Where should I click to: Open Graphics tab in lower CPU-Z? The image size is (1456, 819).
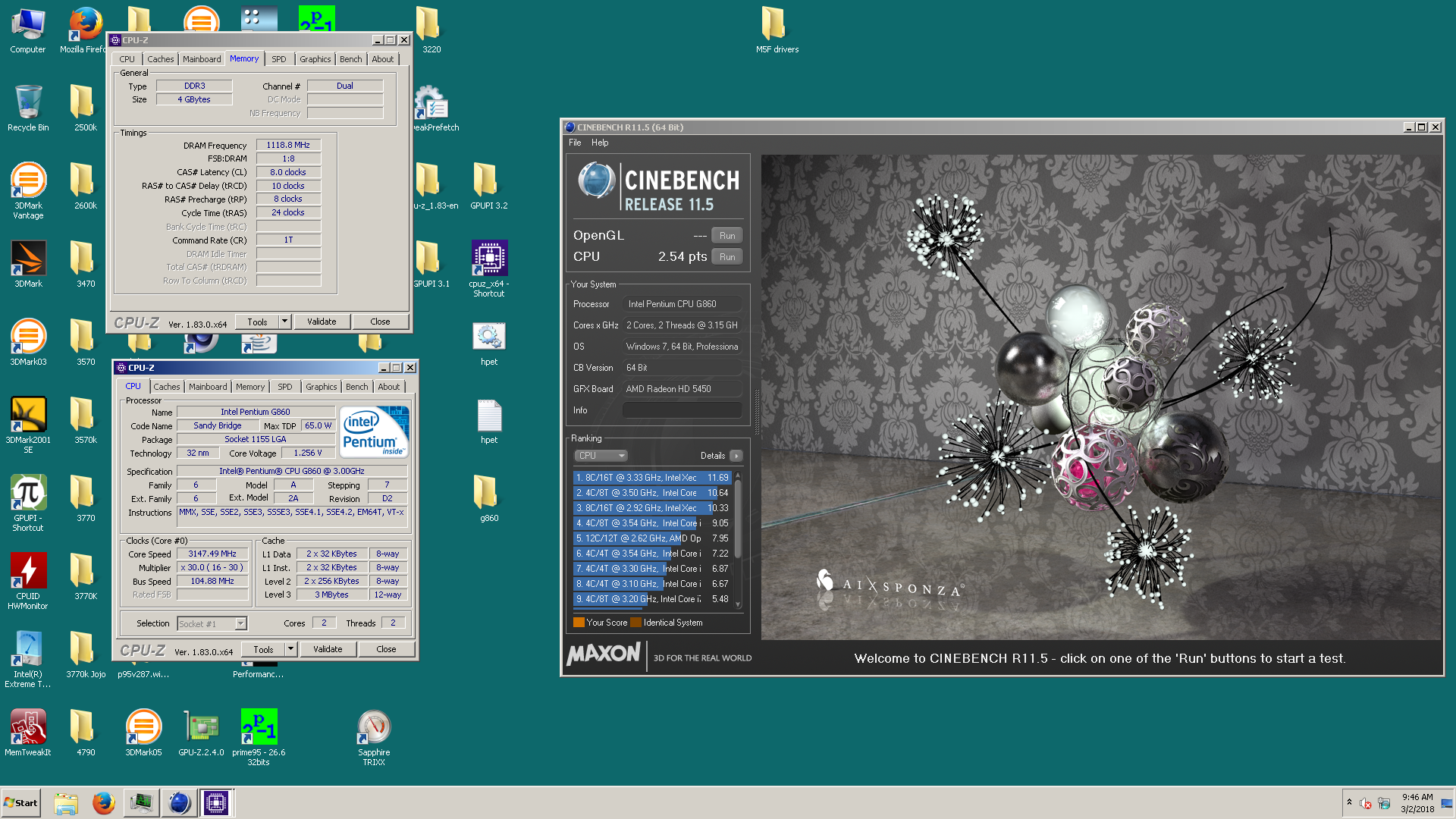point(321,387)
